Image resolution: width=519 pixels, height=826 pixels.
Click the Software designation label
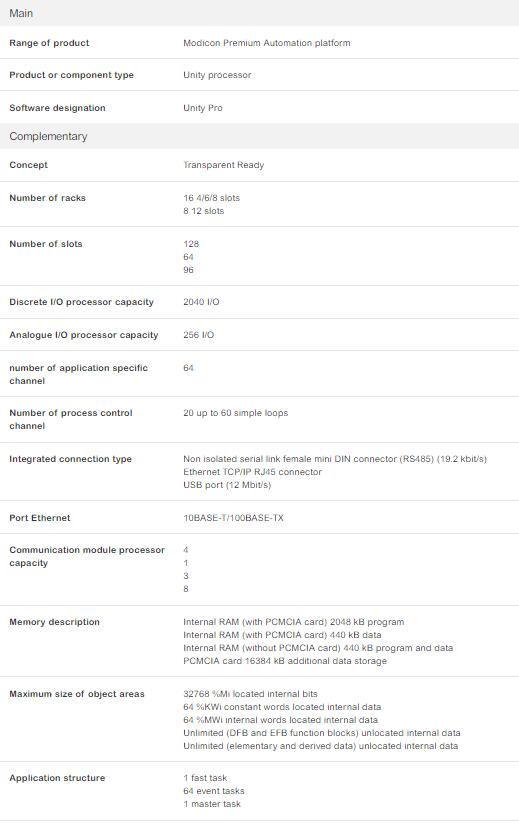coord(57,107)
